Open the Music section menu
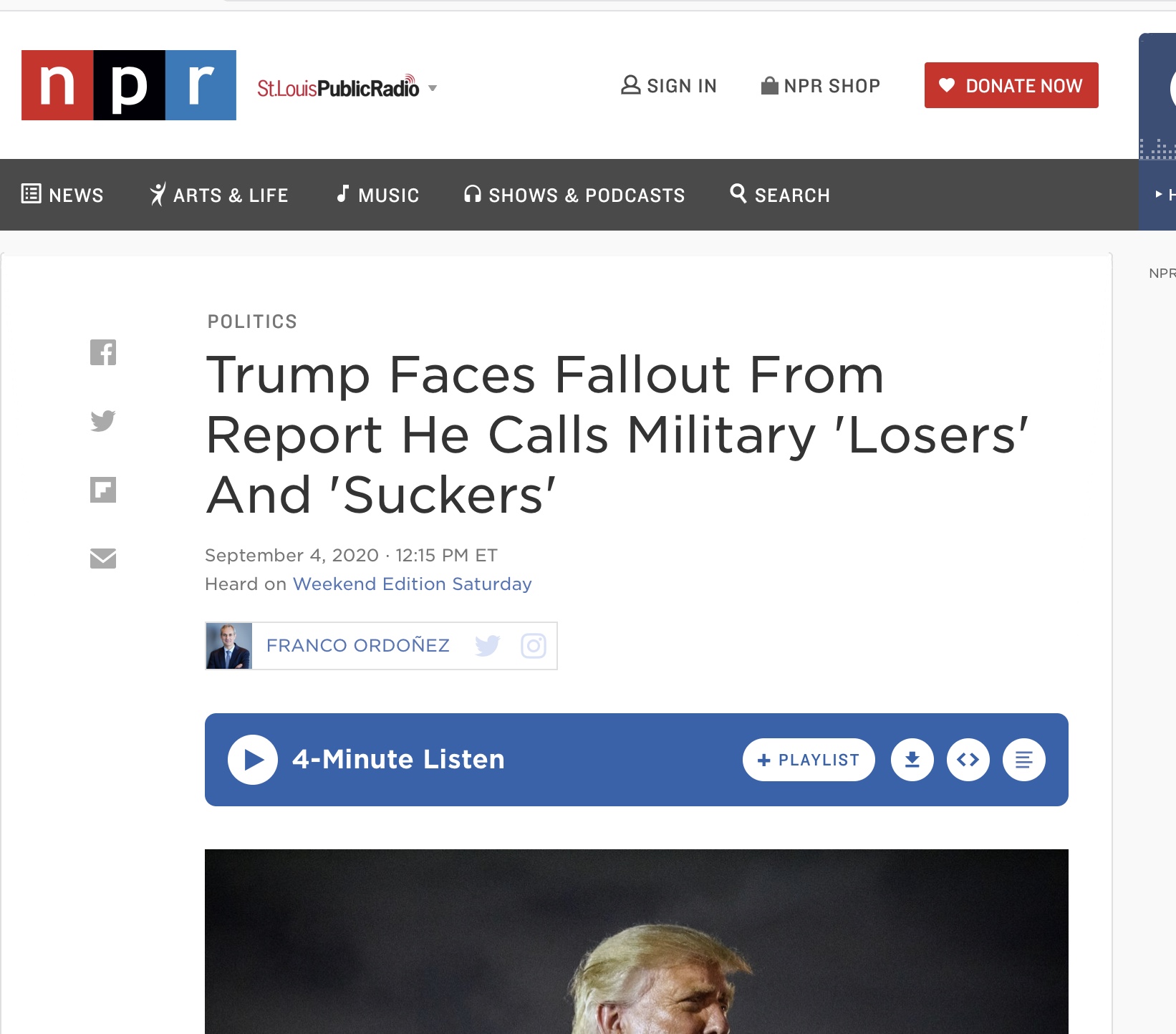The image size is (1176, 1034). pyautogui.click(x=377, y=195)
